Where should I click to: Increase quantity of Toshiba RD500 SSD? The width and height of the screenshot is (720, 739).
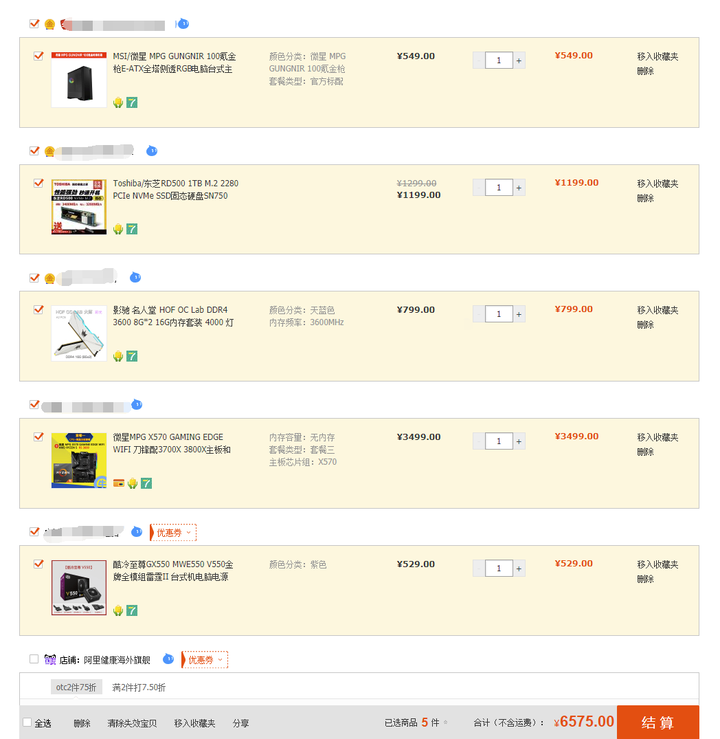[519, 188]
